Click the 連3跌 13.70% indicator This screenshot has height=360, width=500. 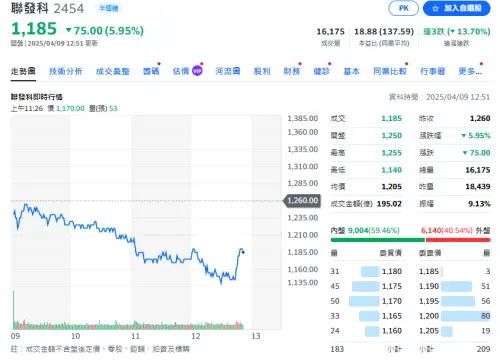point(457,32)
